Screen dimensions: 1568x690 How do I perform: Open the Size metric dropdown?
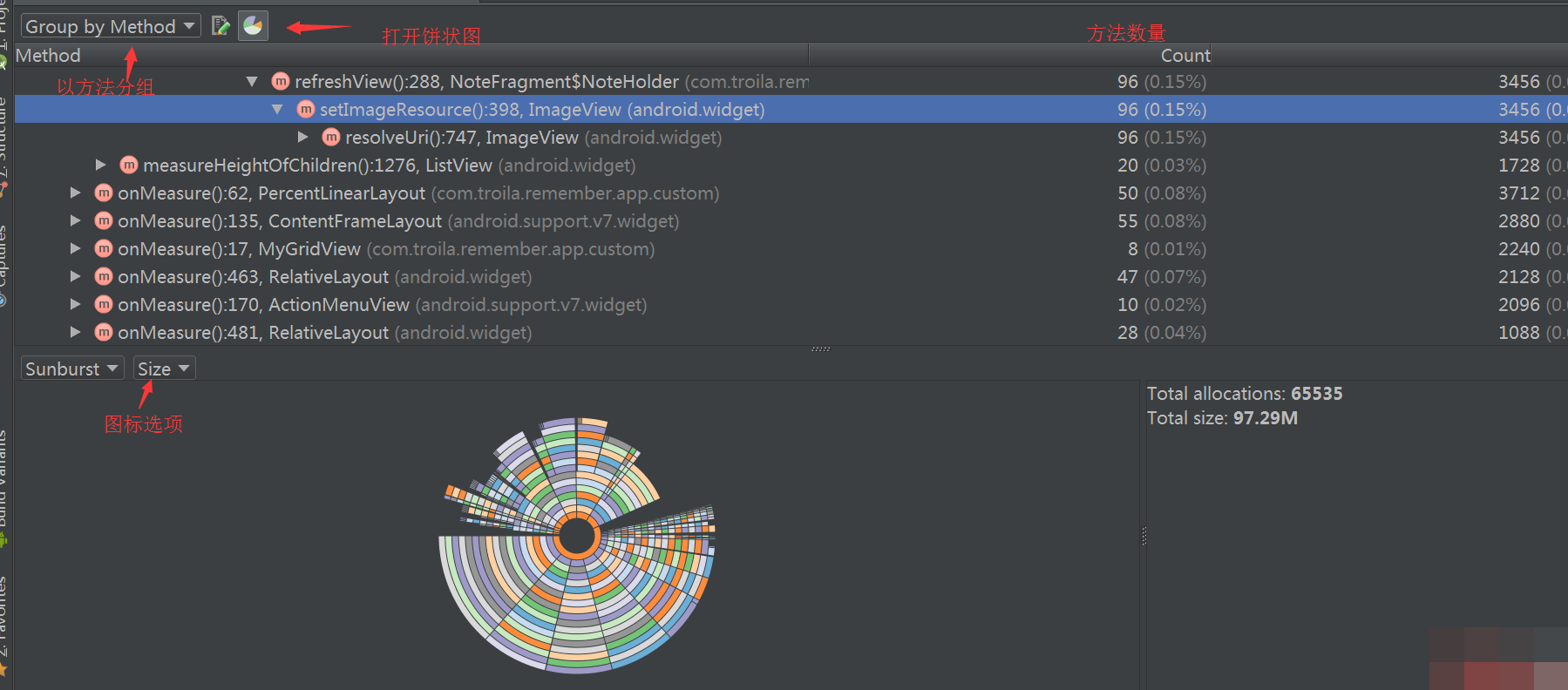pos(164,369)
